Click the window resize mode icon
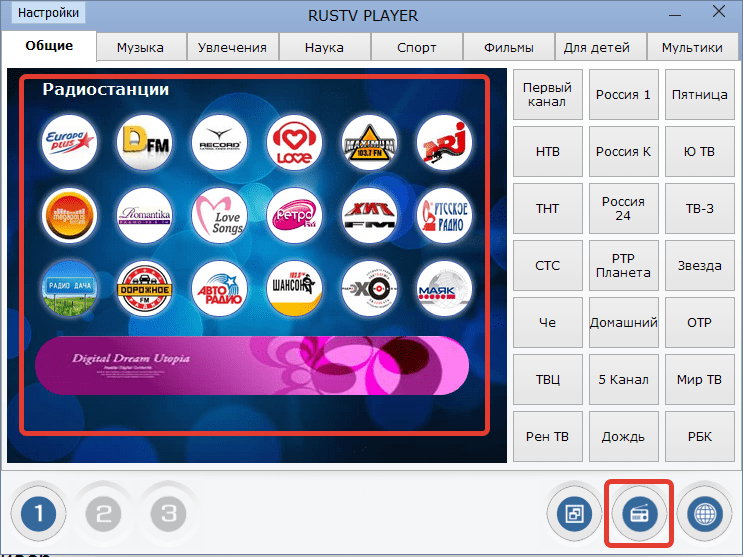The width and height of the screenshot is (743, 557). 574,514
